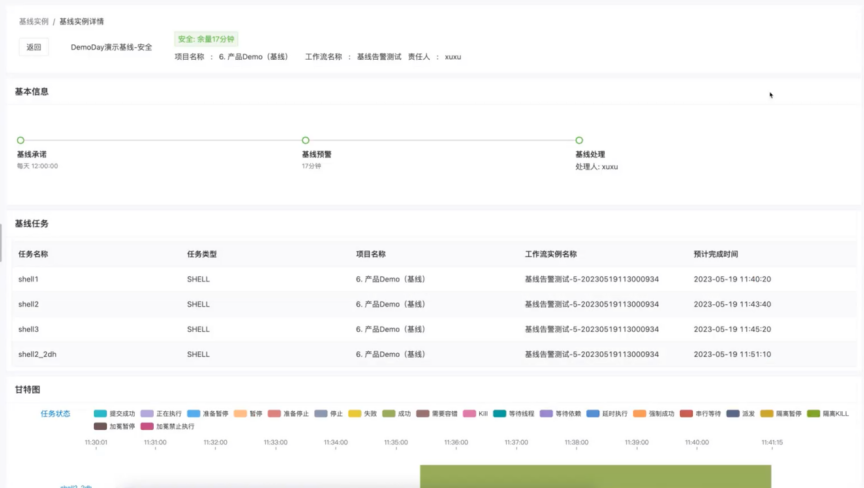Click shell3's workflow instance name
This screenshot has height=488, width=864.
pos(592,329)
